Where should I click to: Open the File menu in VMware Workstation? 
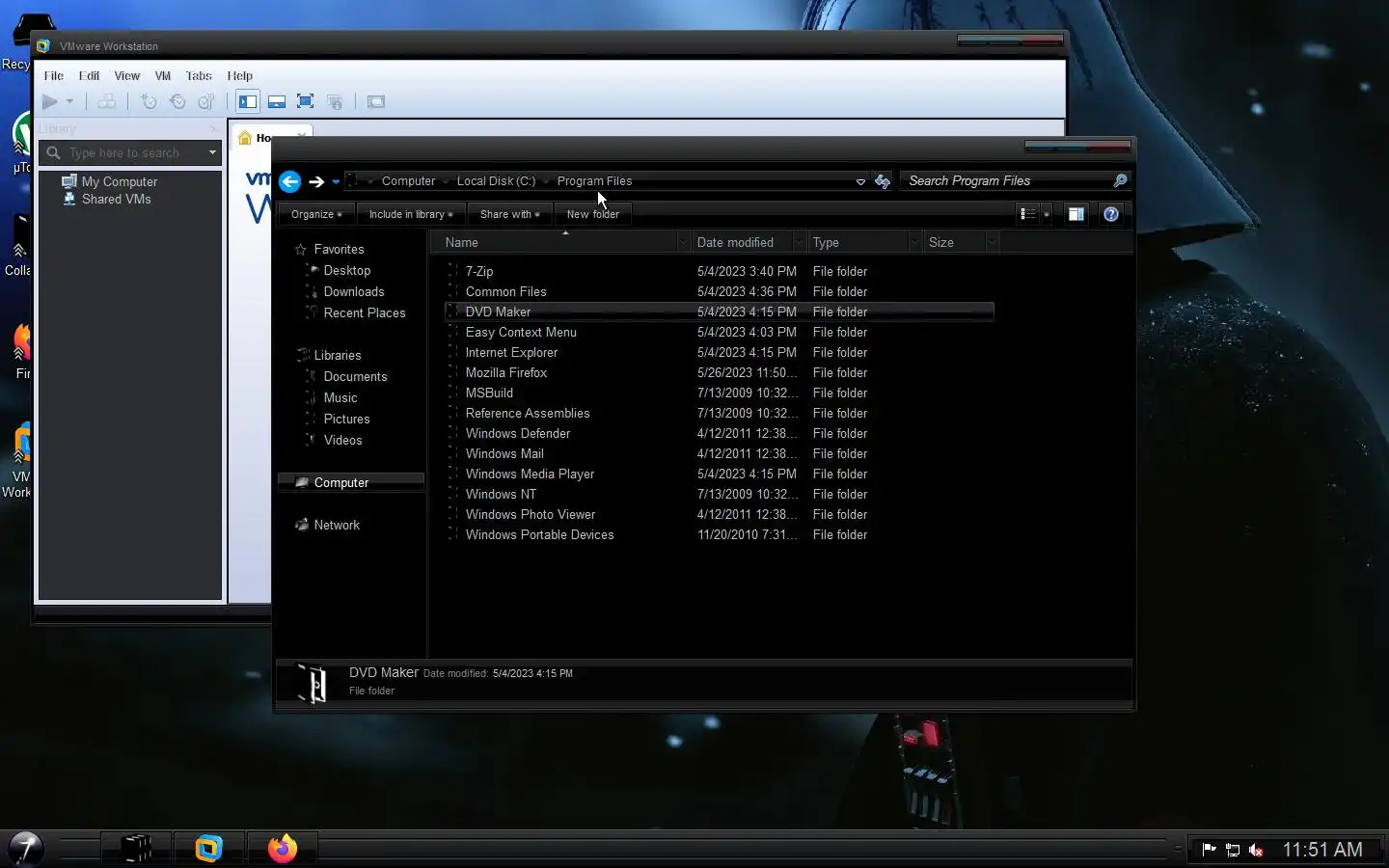pyautogui.click(x=54, y=76)
